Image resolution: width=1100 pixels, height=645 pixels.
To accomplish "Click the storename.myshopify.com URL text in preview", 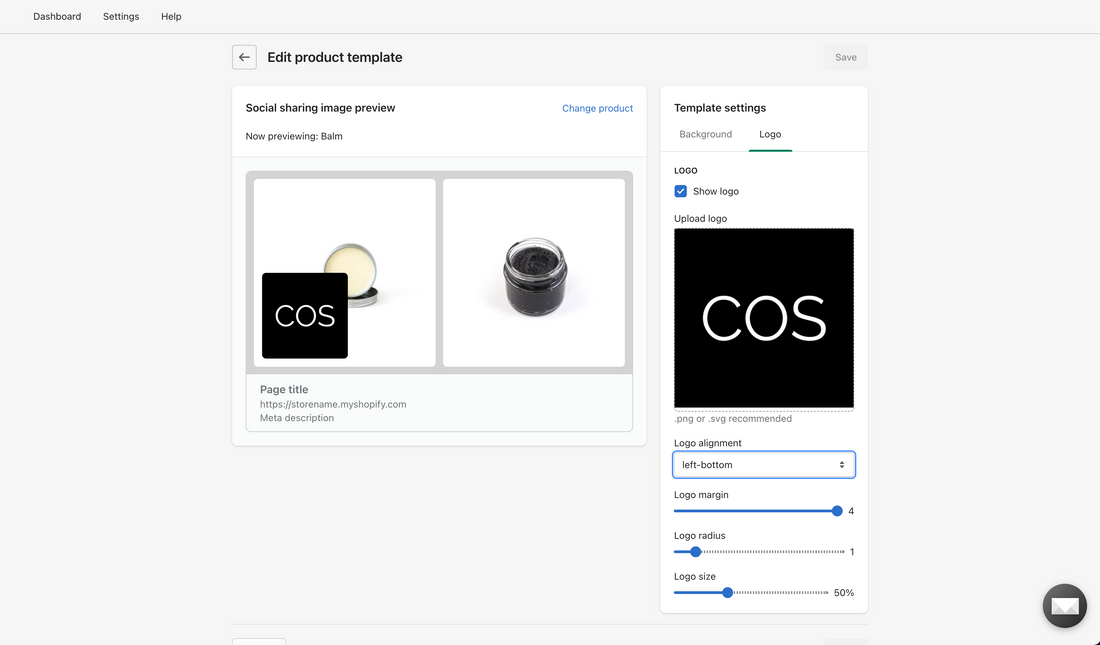I will pos(333,404).
